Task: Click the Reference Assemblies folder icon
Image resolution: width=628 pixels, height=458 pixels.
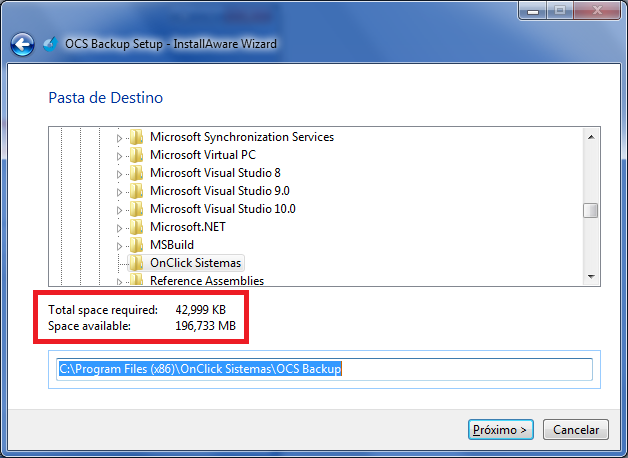Action: (136, 279)
